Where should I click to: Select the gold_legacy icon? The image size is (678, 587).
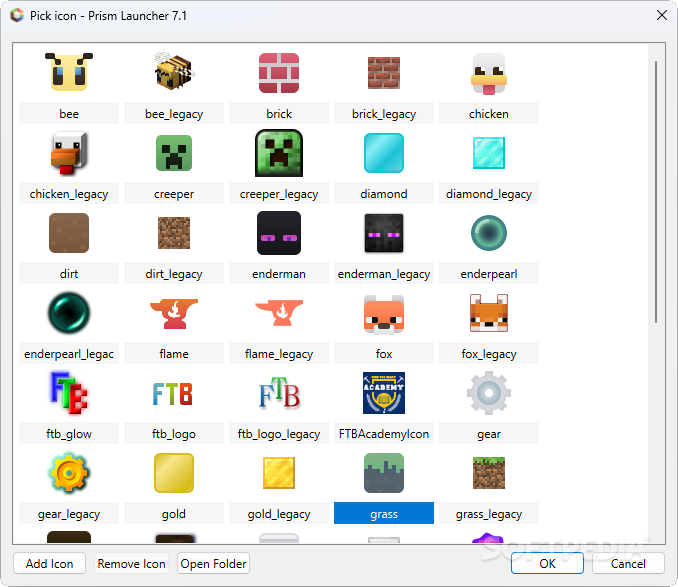tap(279, 473)
